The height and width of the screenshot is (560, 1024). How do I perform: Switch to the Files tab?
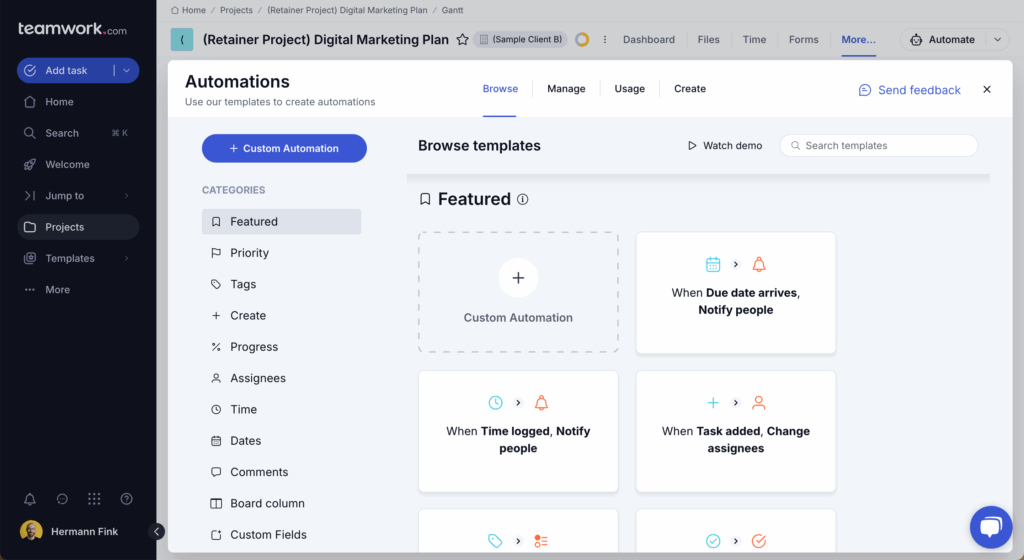tap(708, 40)
